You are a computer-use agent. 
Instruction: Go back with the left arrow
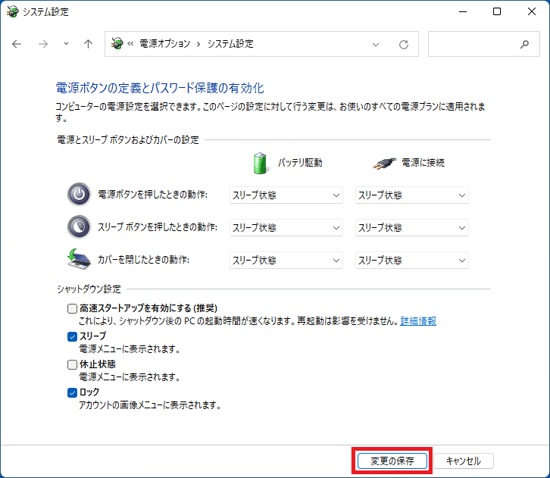pos(16,44)
